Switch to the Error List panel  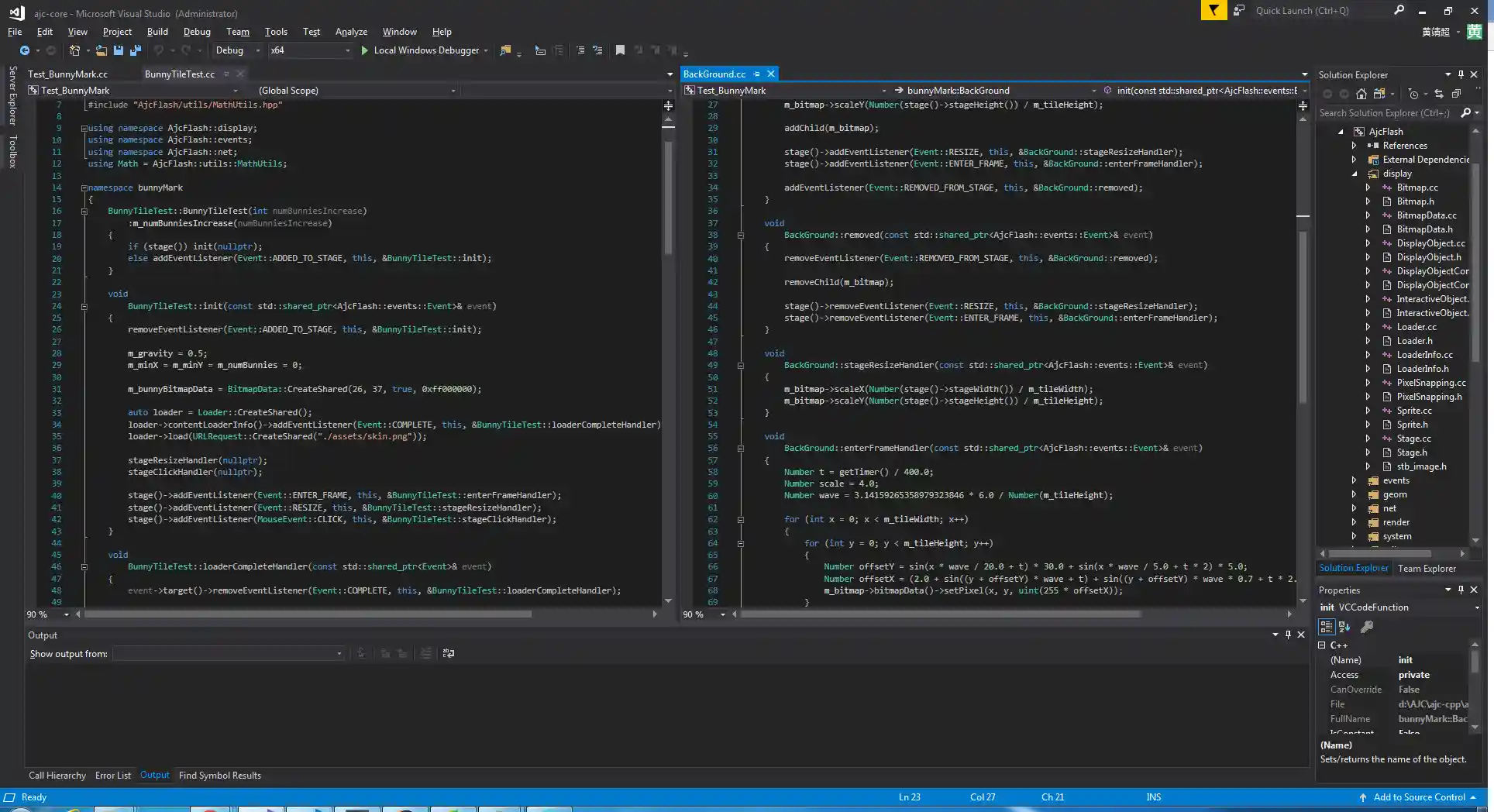tap(113, 775)
